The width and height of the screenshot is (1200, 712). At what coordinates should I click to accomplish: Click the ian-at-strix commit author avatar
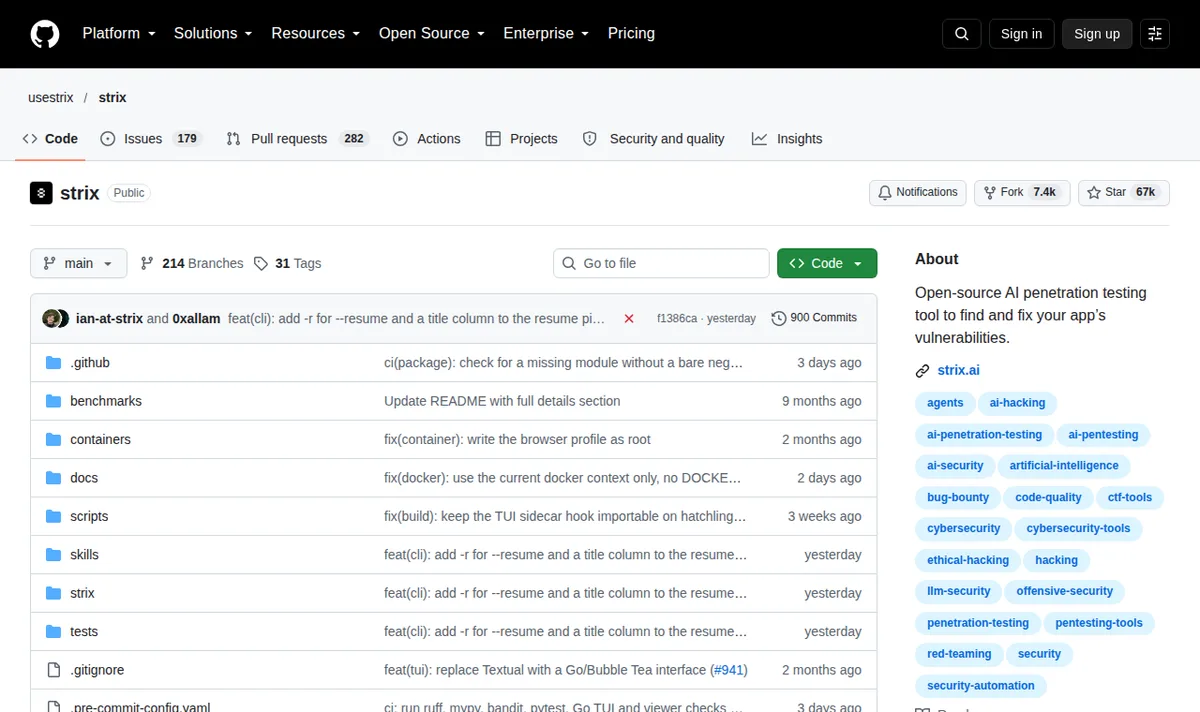click(x=51, y=318)
